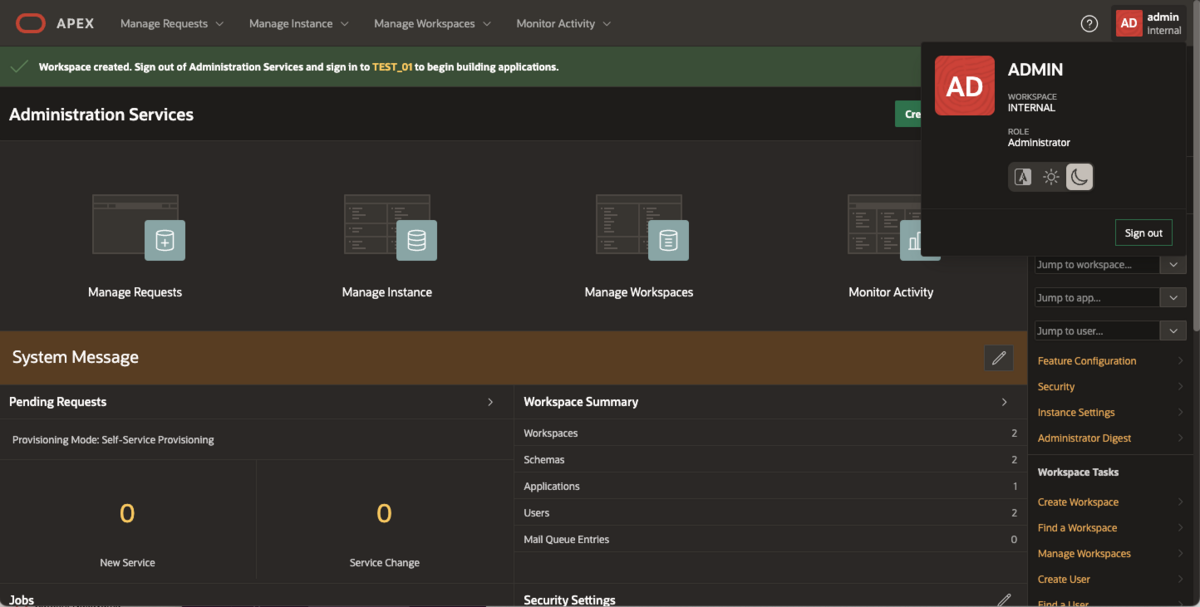The image size is (1200, 607).
Task: Switch to light mode sun icon
Action: click(1051, 177)
